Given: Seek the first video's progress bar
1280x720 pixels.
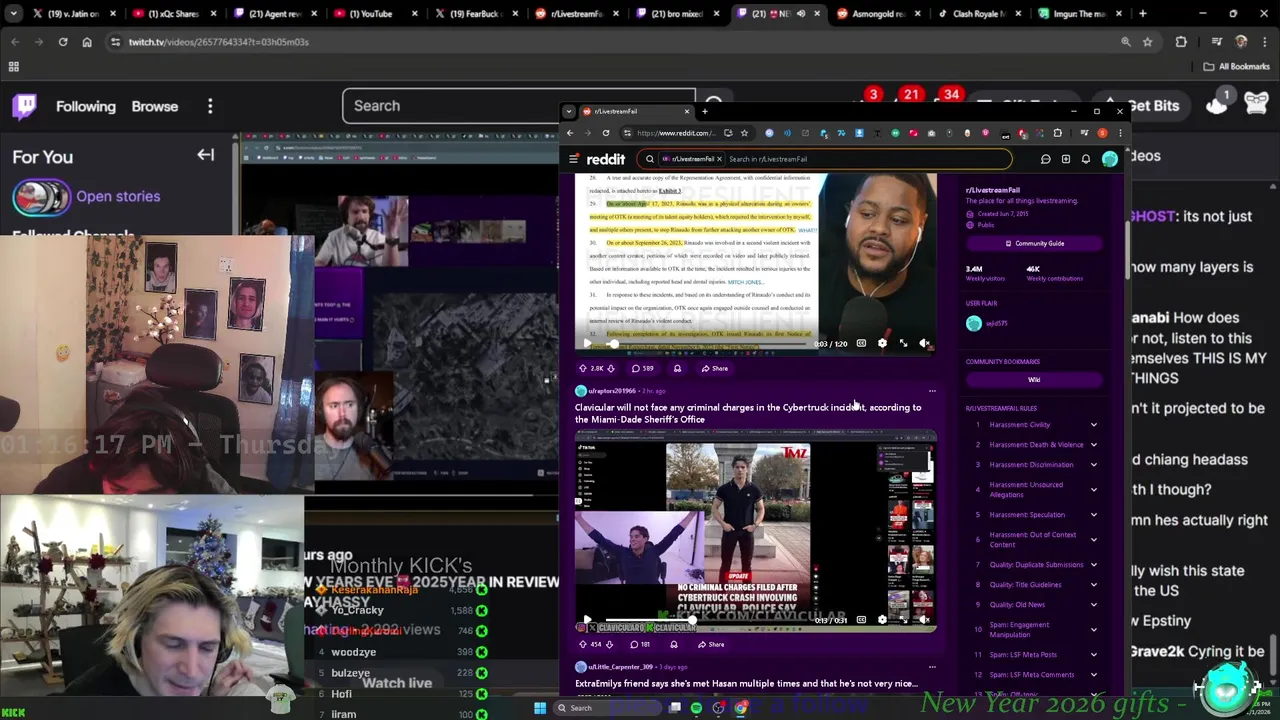Looking at the screenshot, I should click(x=705, y=344).
